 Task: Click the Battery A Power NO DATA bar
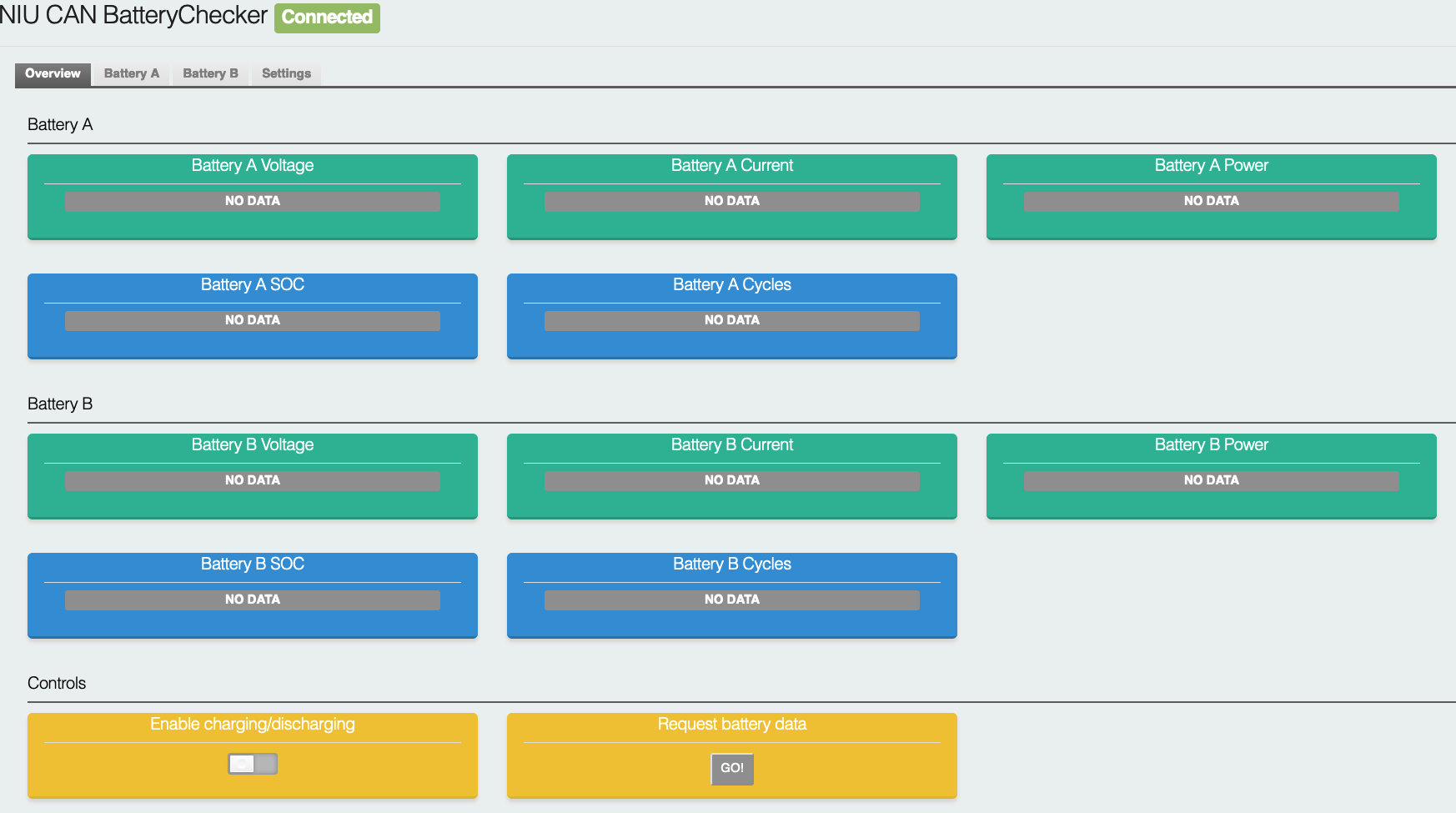(1211, 201)
